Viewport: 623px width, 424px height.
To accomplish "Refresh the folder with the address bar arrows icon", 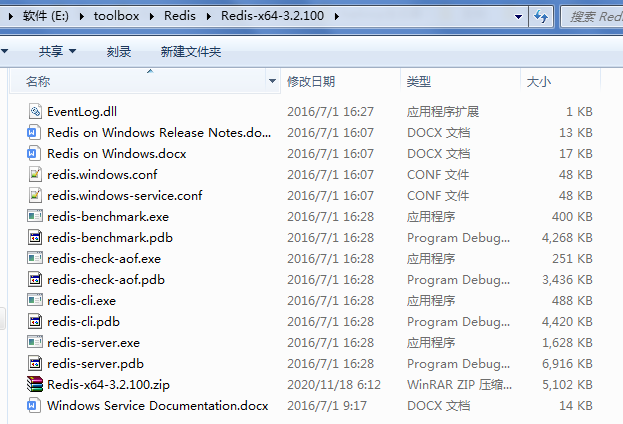I will pyautogui.click(x=541, y=16).
